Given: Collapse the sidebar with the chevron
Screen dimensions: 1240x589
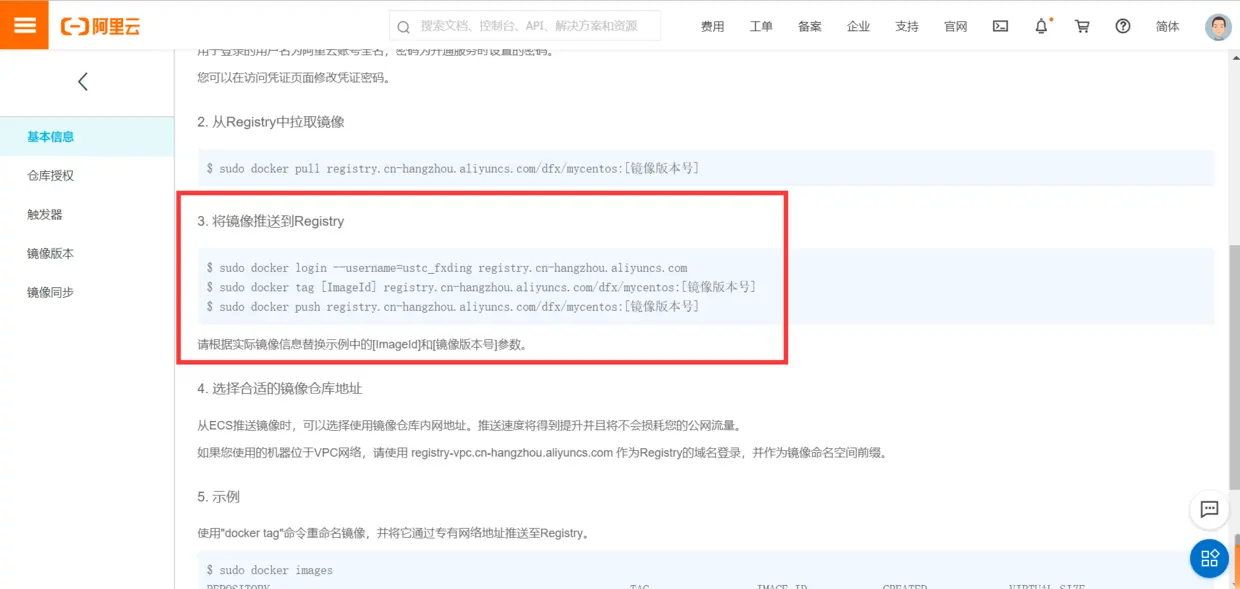Looking at the screenshot, I should click(x=83, y=81).
